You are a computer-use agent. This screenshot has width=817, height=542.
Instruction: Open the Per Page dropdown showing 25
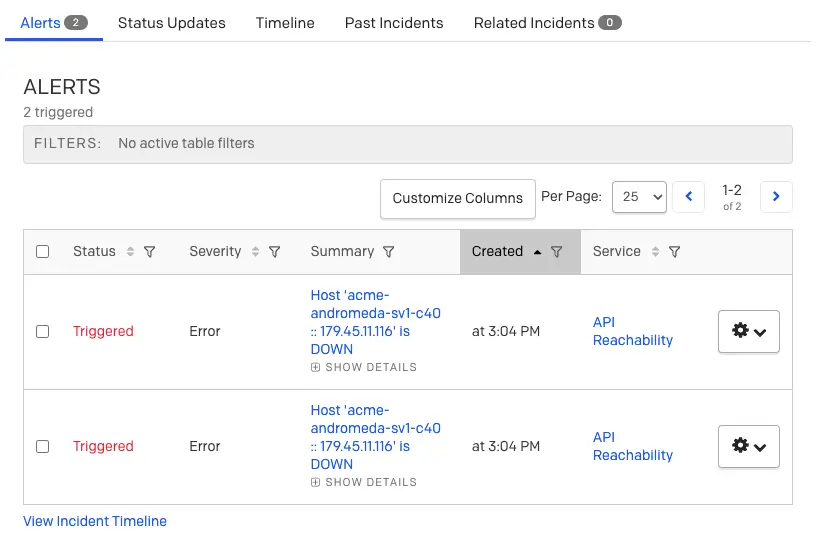point(639,197)
